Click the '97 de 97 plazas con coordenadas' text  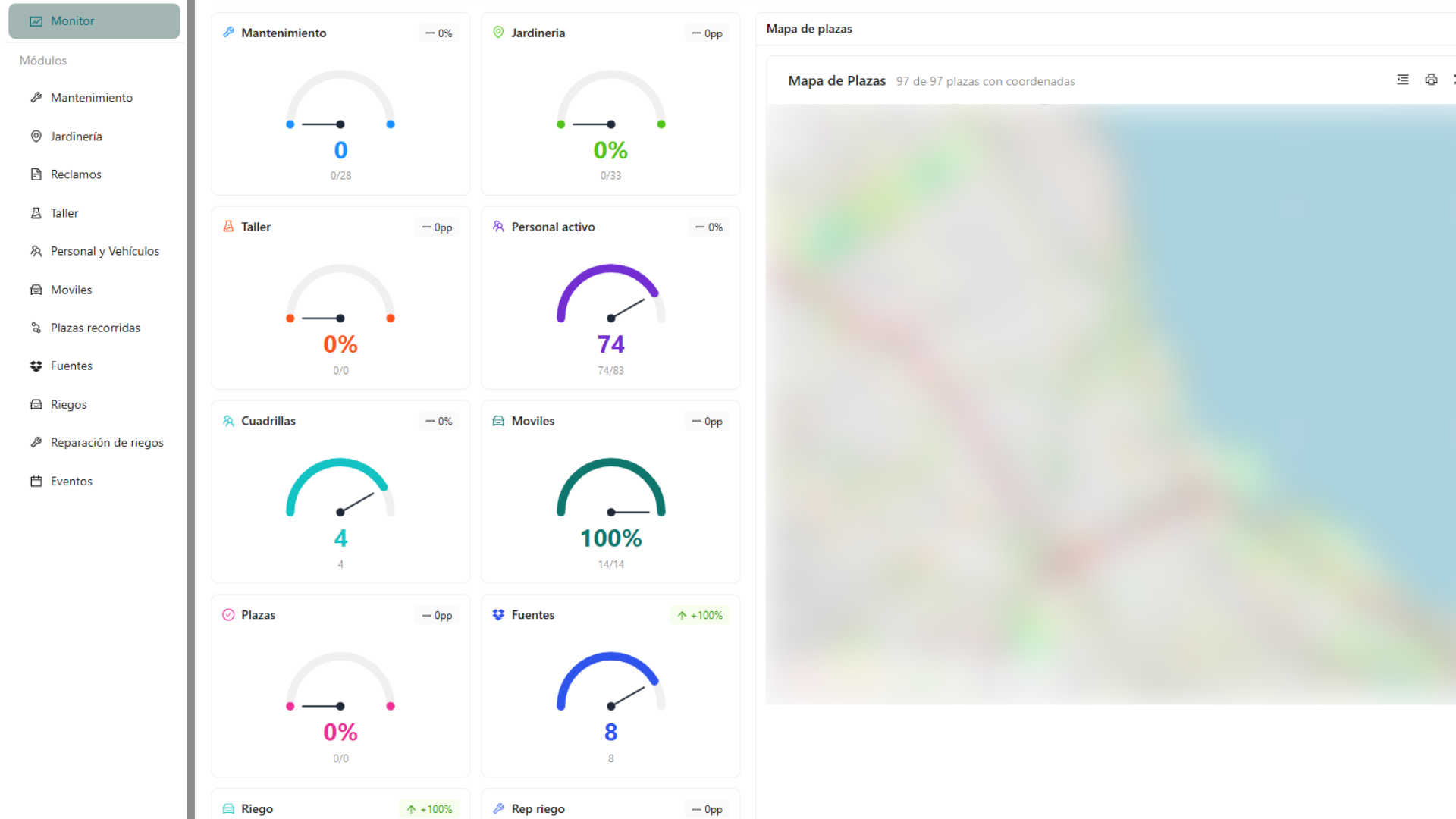(x=985, y=81)
